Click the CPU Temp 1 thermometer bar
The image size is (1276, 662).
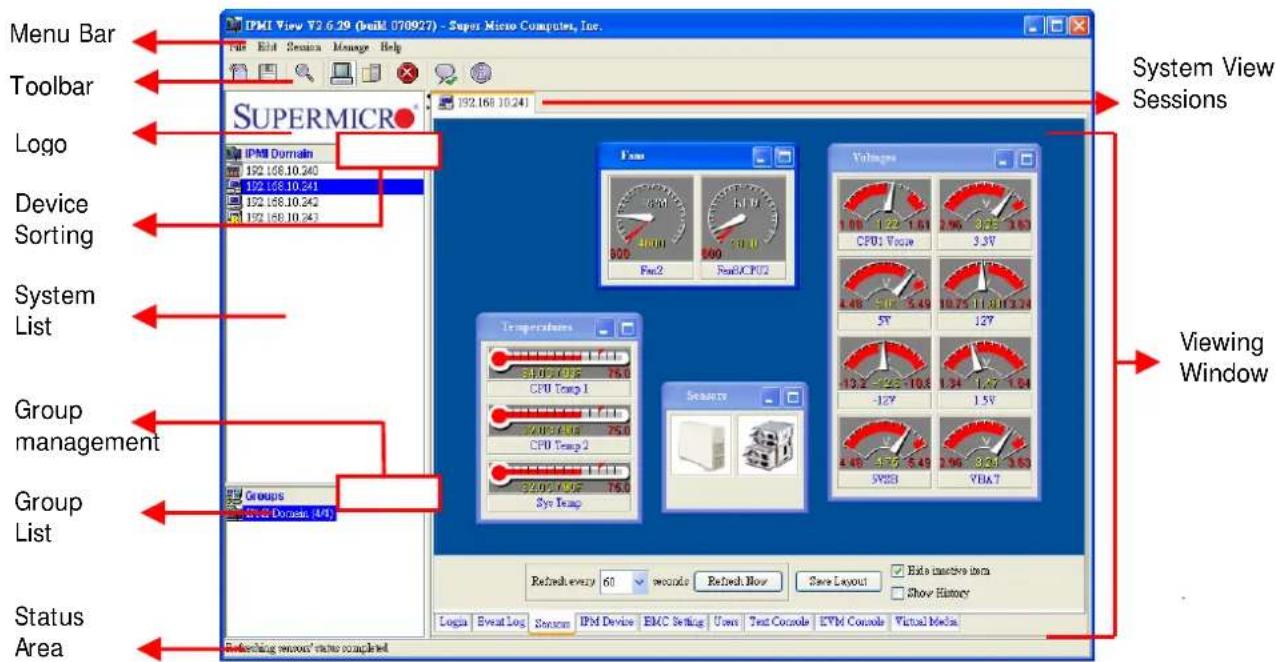click(559, 363)
